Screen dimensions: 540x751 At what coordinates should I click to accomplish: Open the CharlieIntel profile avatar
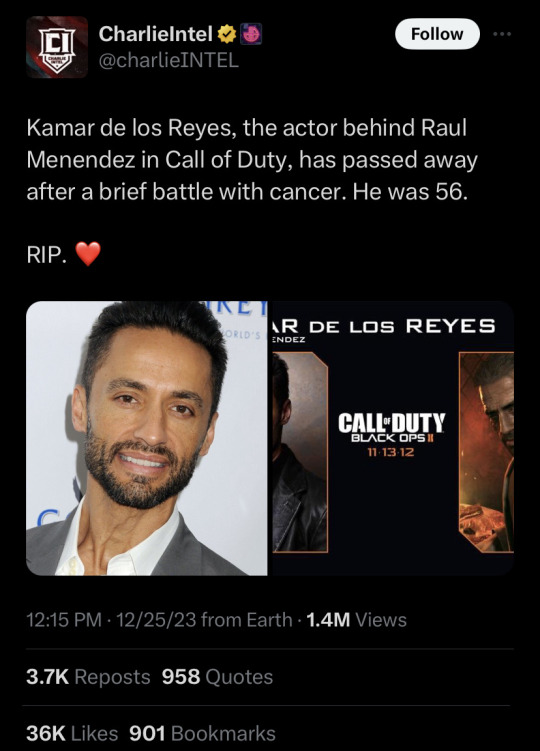click(x=57, y=47)
